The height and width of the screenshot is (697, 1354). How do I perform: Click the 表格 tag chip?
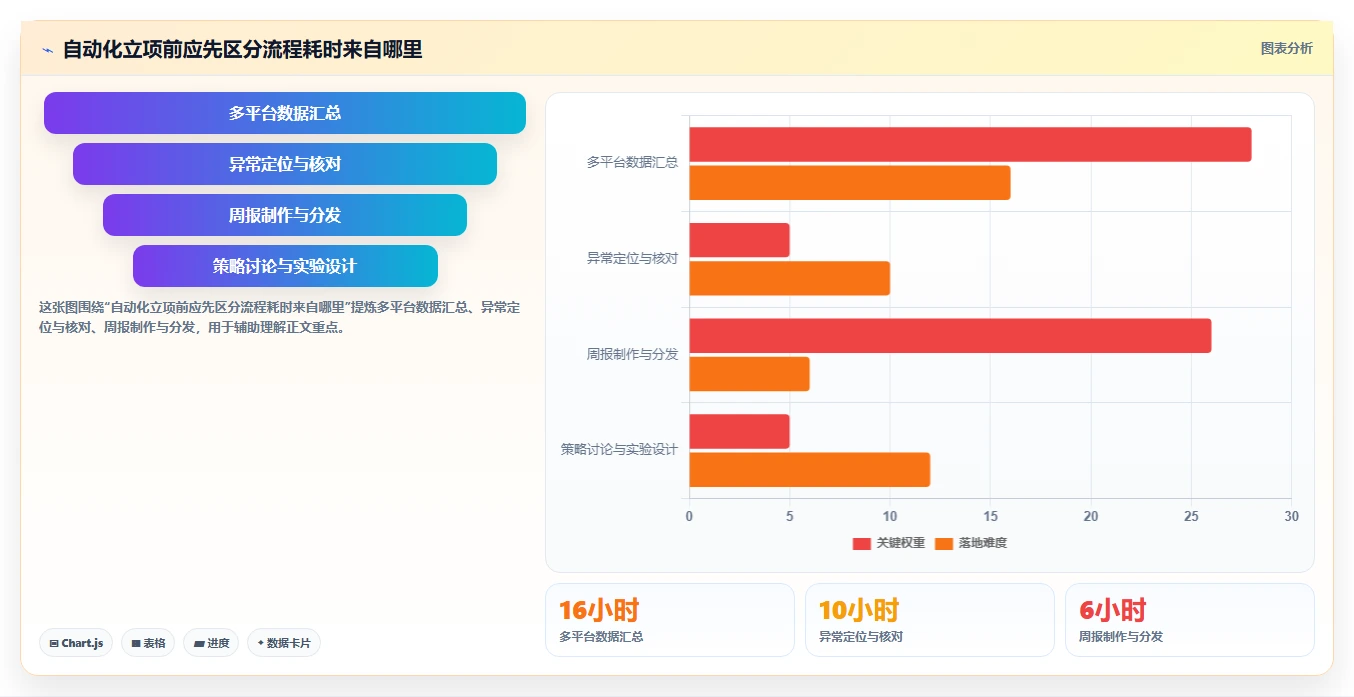pos(148,643)
